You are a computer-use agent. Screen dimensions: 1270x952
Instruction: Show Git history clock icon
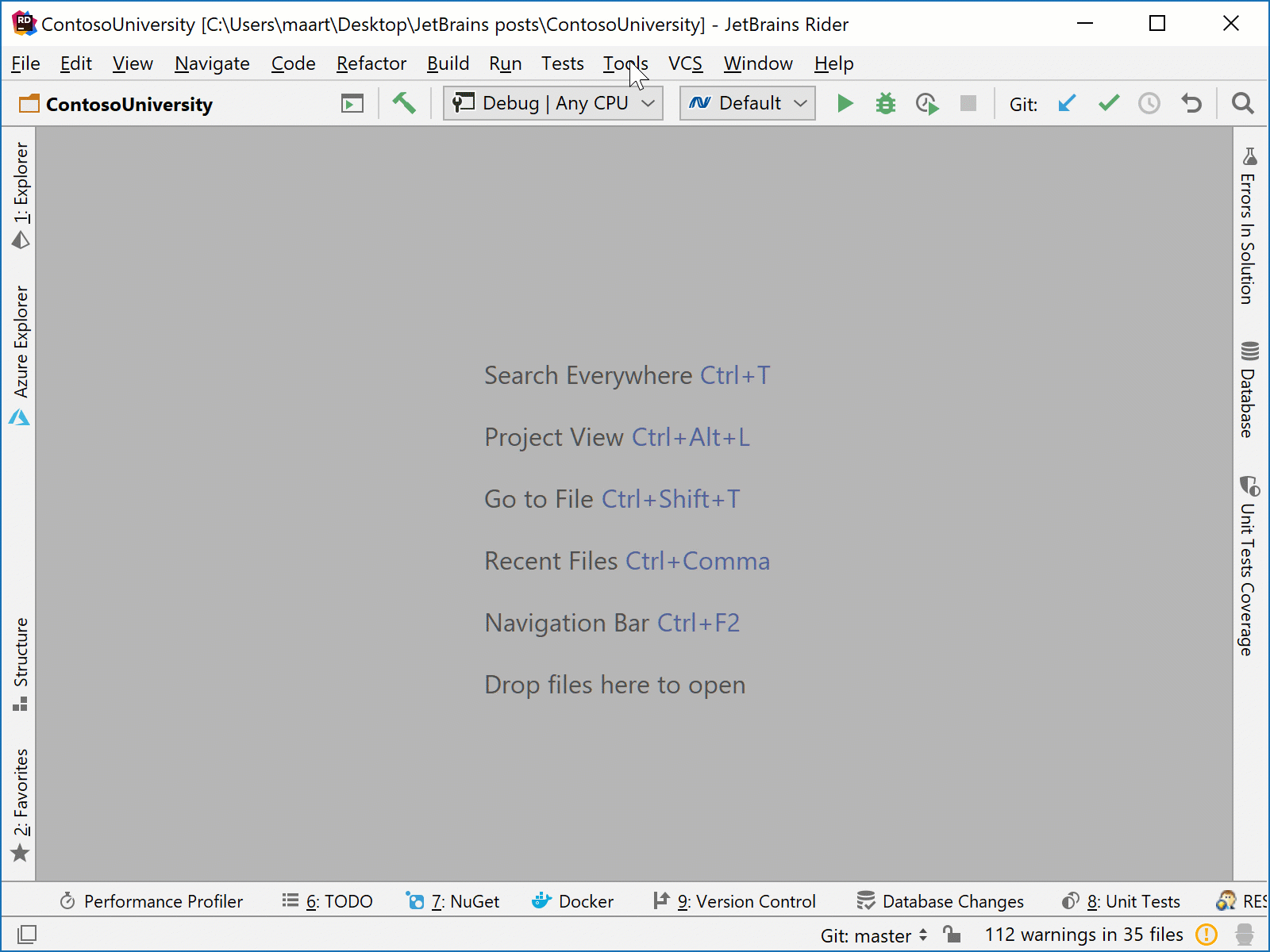(1149, 103)
